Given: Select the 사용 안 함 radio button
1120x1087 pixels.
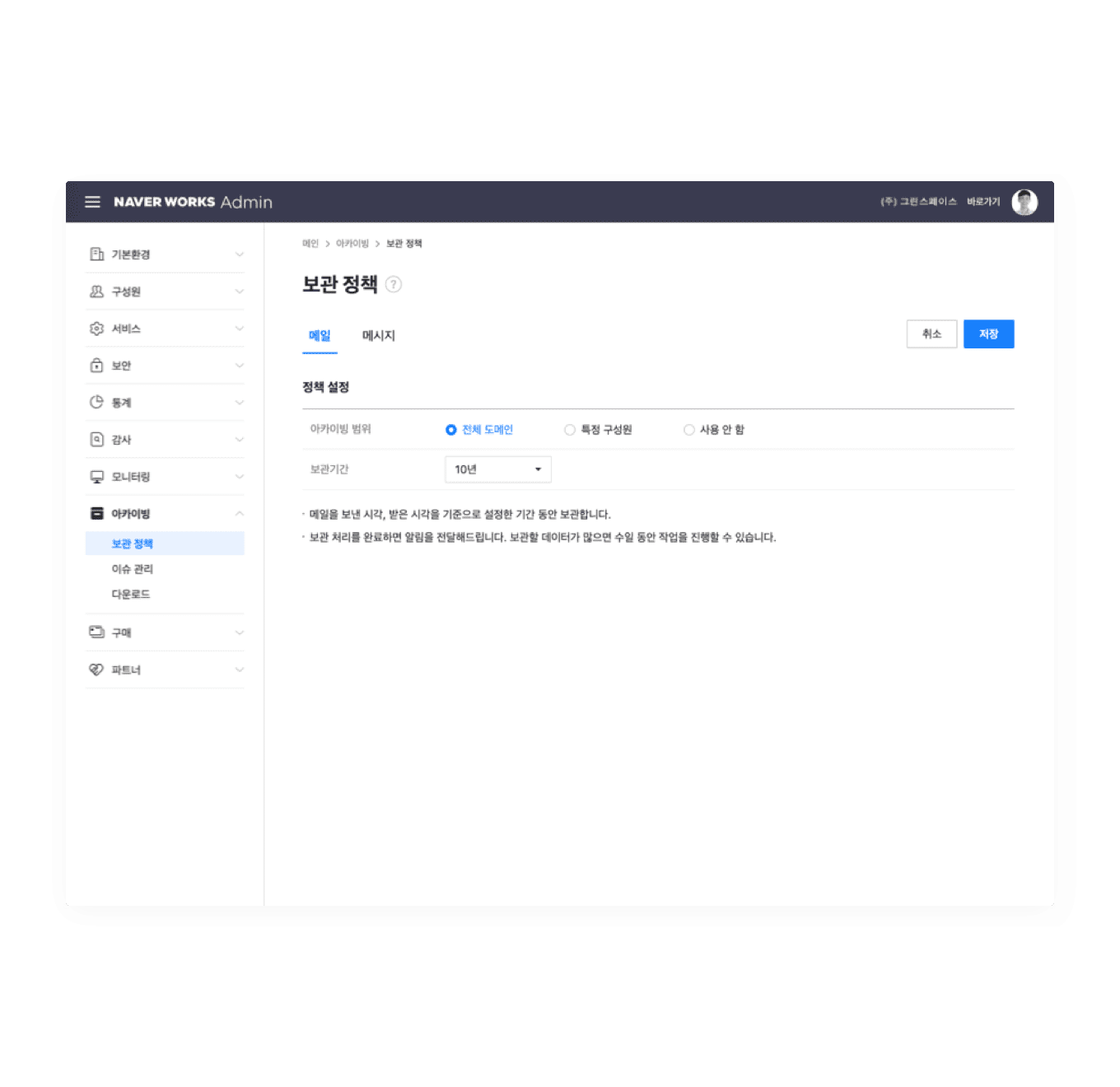Looking at the screenshot, I should 689,430.
